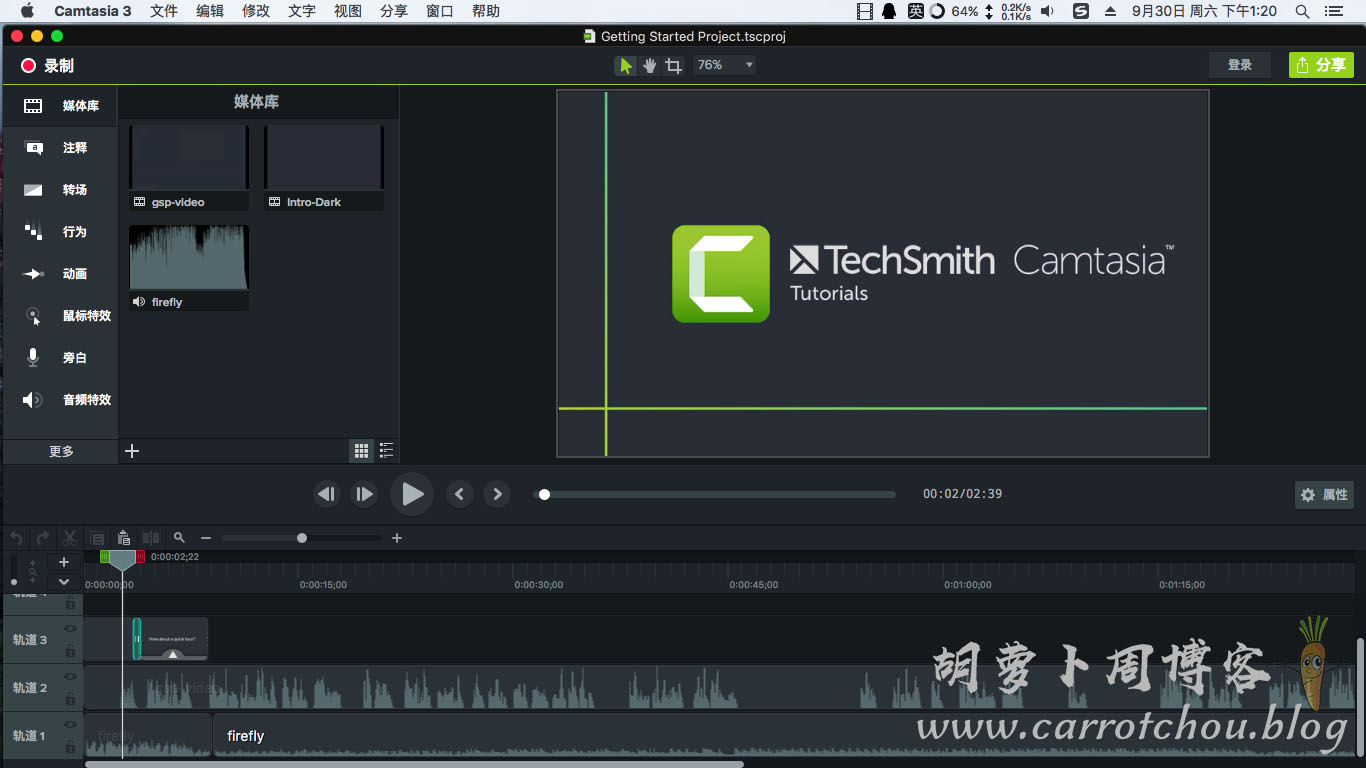Click the timeline zoom slider handle
Screen dimensions: 1366x768
[x=302, y=538]
